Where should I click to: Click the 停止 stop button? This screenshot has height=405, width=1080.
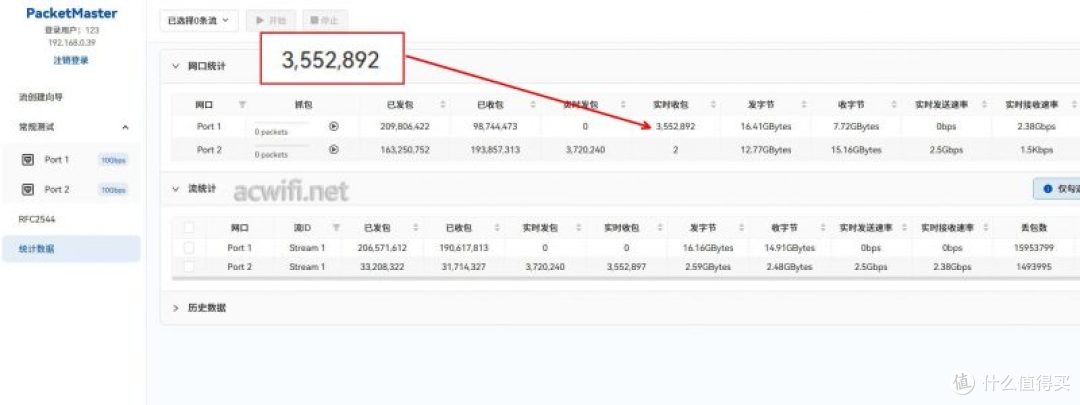coord(324,21)
